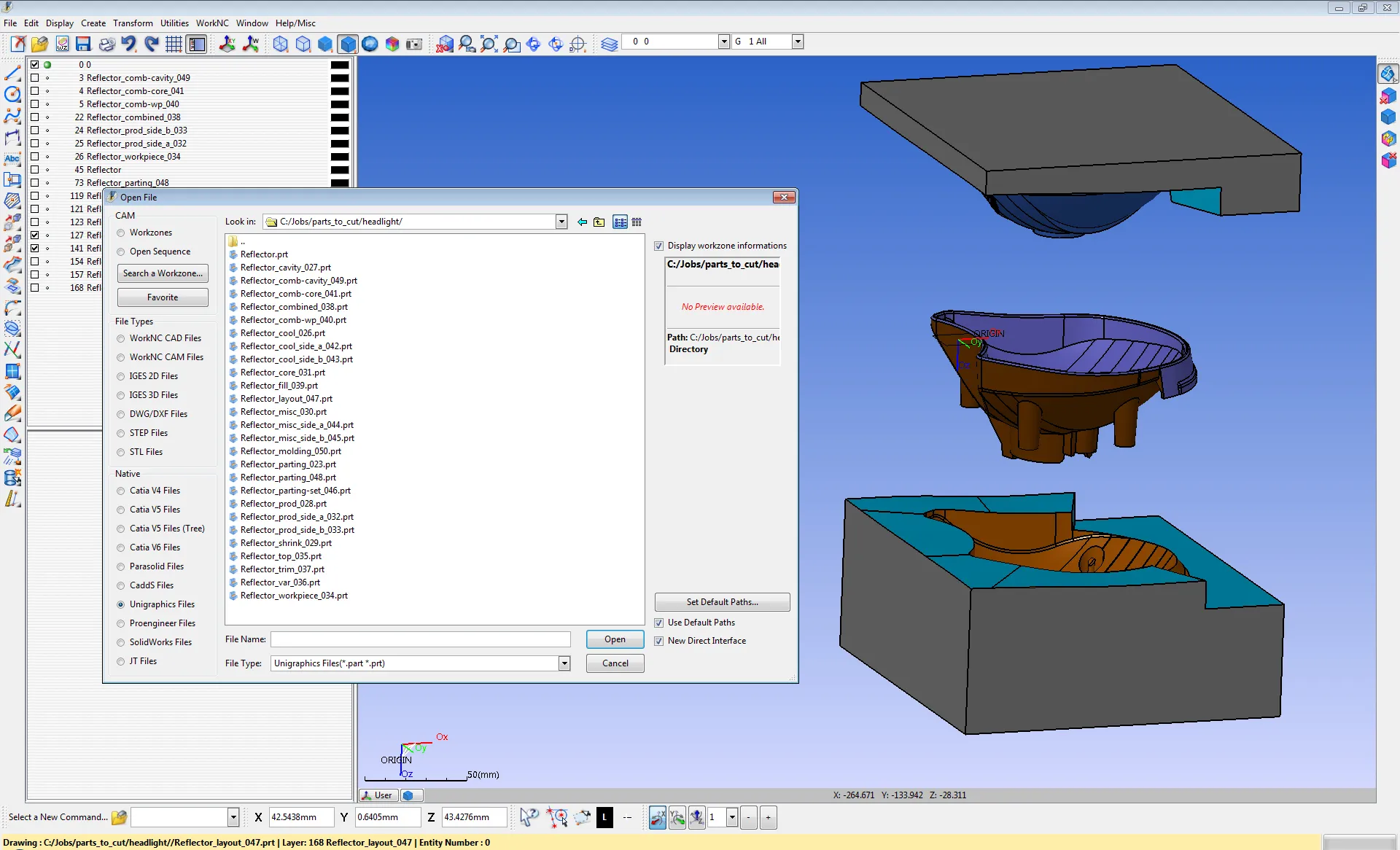Select wireframe cube display mode icon
This screenshot has width=1400, height=850.
(280, 44)
